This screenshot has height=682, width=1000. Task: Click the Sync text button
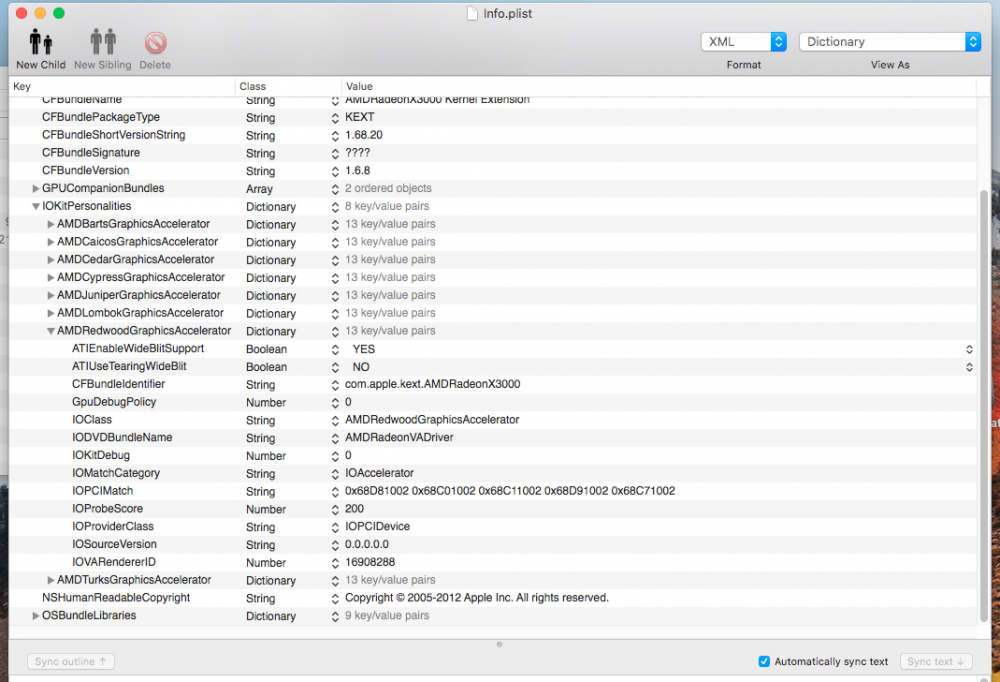pyautogui.click(x=936, y=662)
